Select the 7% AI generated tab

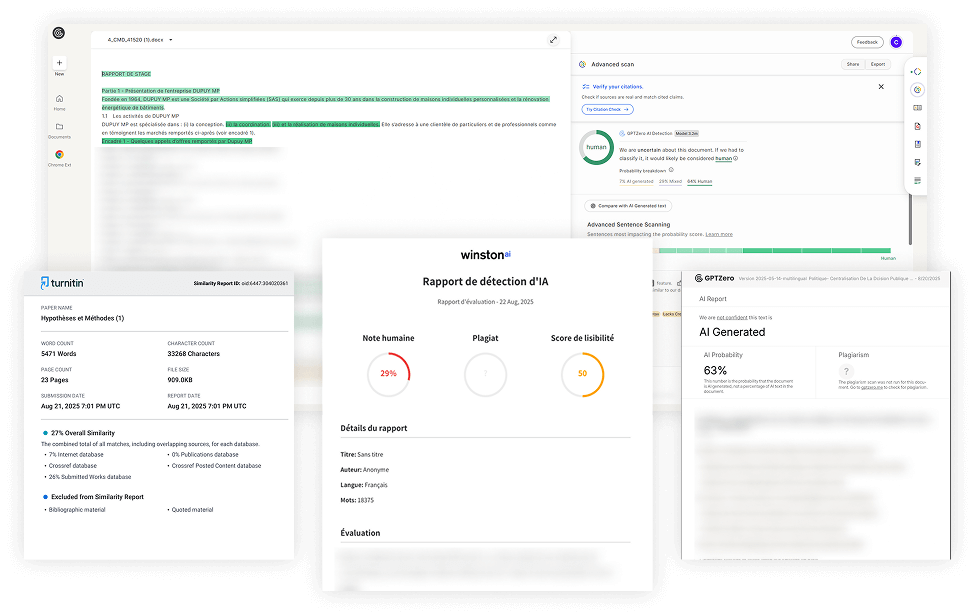(635, 181)
